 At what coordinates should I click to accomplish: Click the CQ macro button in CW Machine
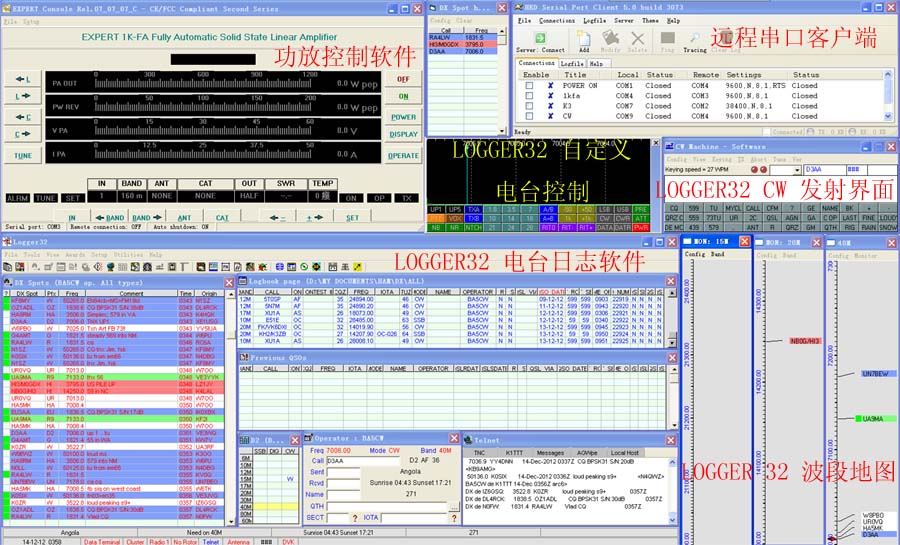point(674,208)
